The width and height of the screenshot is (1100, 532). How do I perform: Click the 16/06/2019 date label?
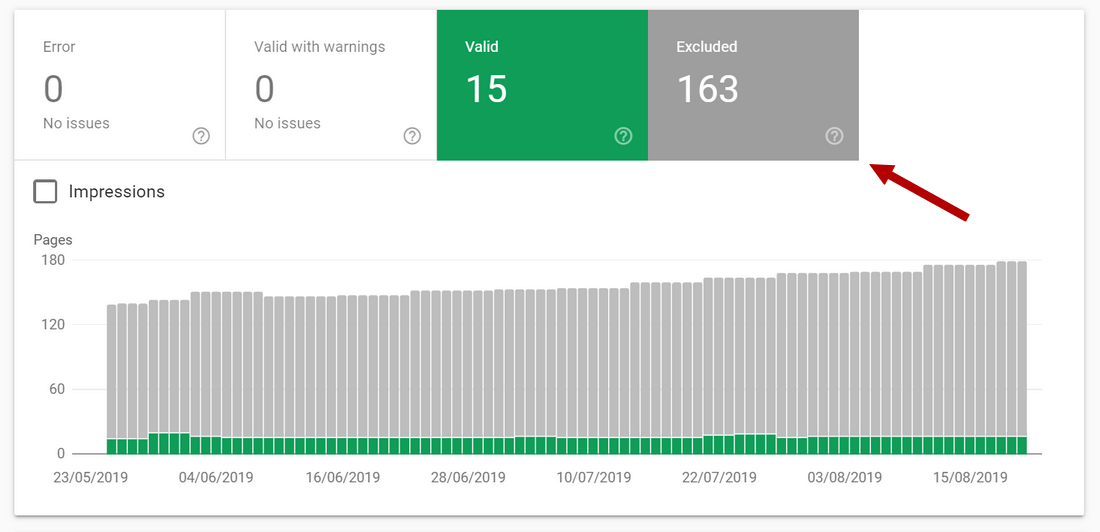pyautogui.click(x=343, y=478)
